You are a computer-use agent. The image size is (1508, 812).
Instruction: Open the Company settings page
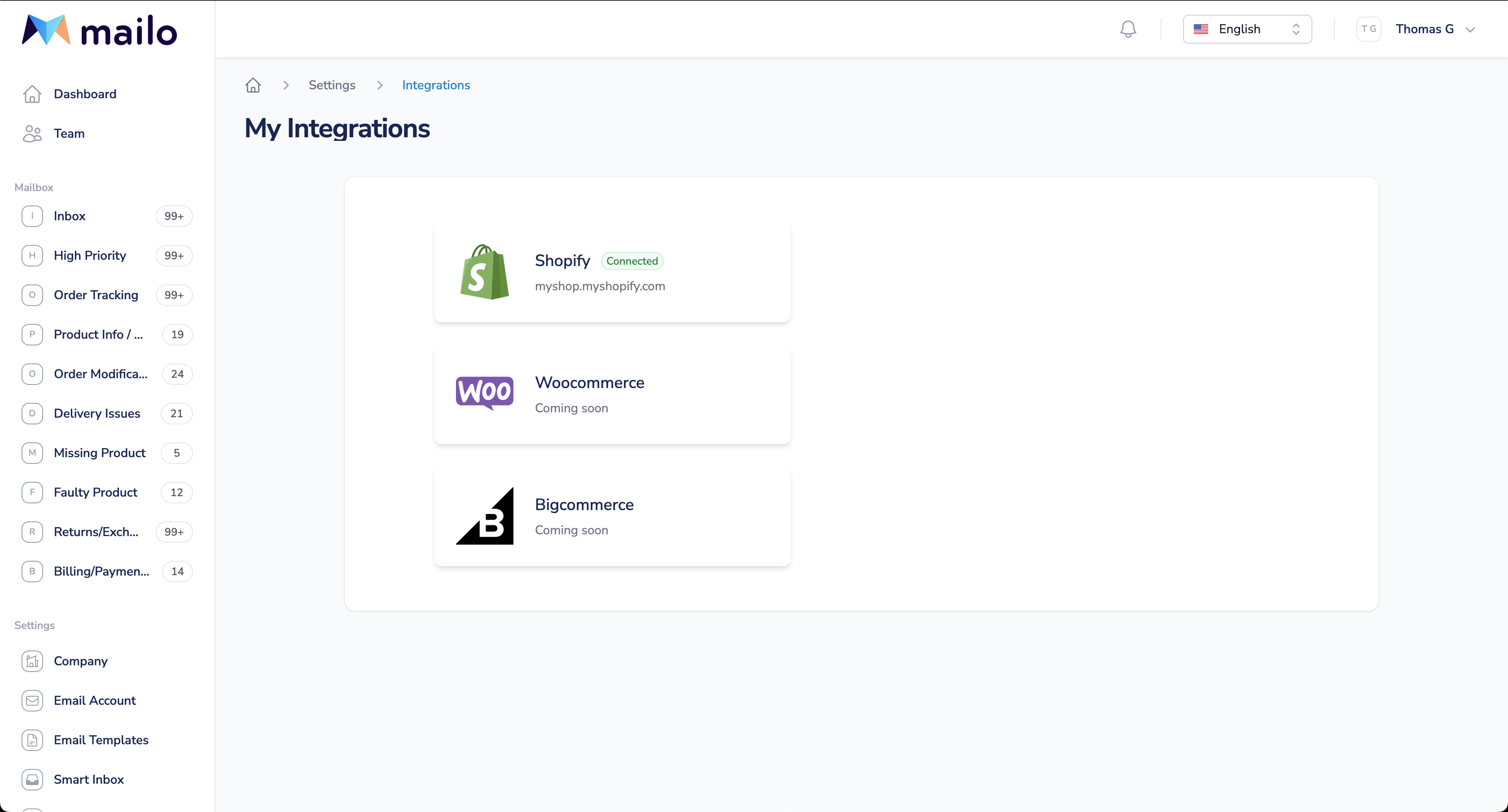point(80,660)
